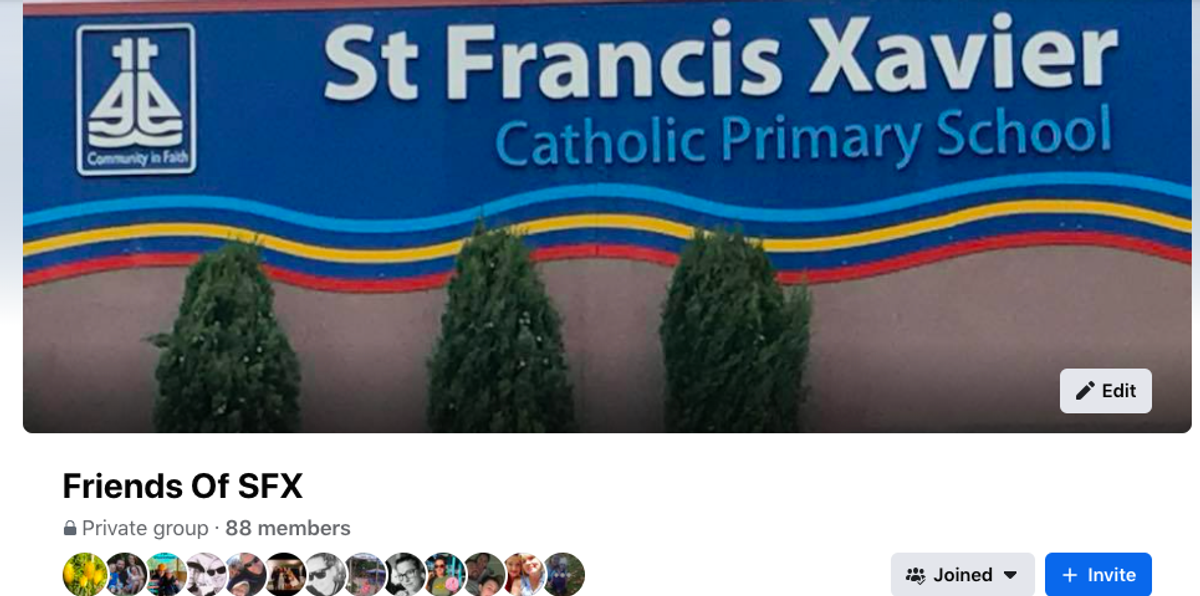
Task: Click the Friends Of SFX group title
Action: click(182, 486)
